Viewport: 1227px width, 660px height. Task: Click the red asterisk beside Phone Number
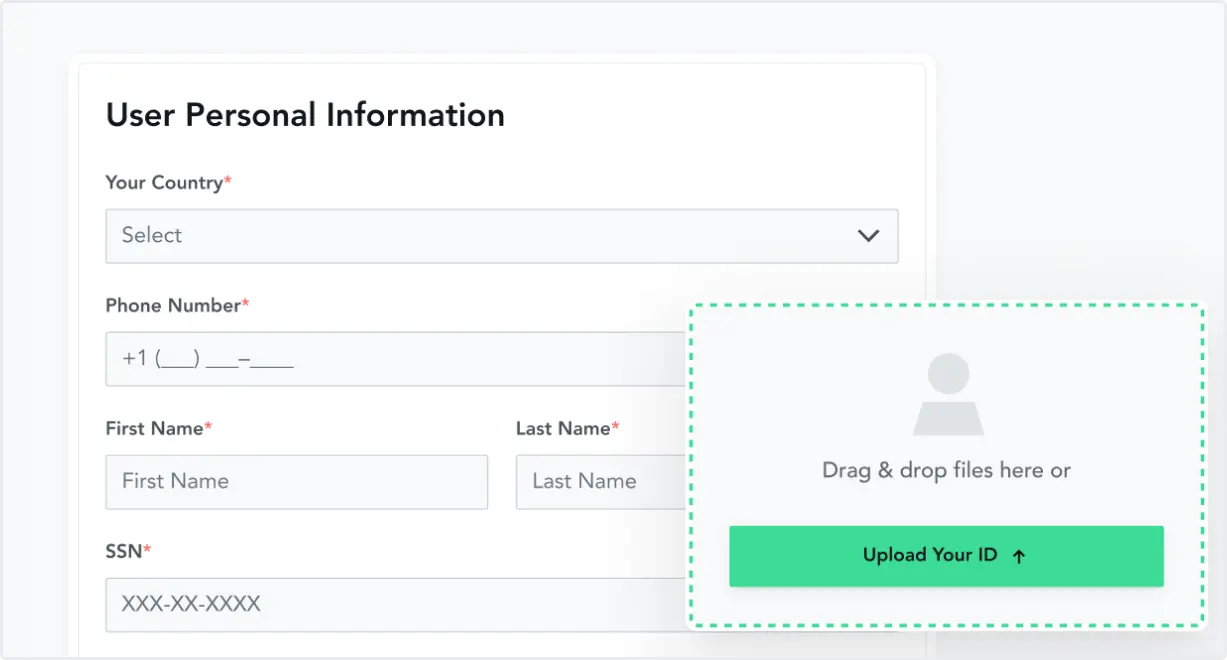246,303
